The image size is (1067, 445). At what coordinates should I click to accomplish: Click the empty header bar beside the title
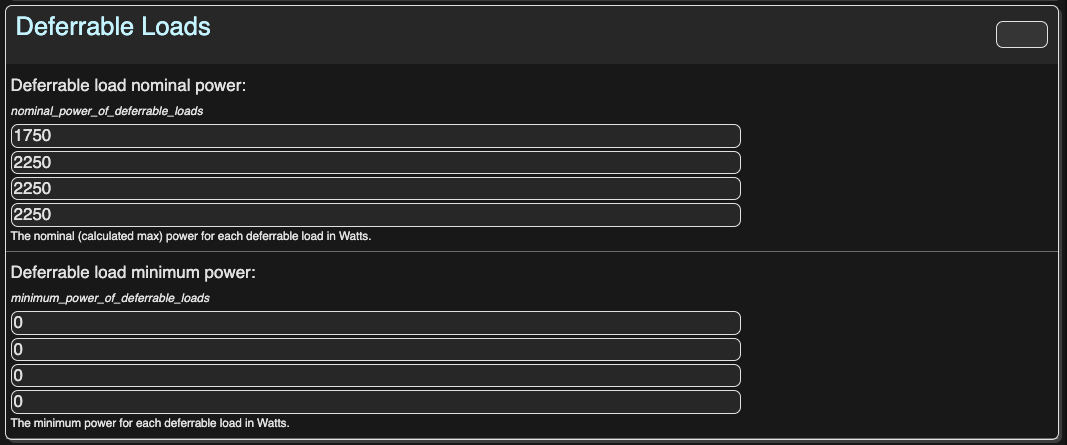pos(600,34)
